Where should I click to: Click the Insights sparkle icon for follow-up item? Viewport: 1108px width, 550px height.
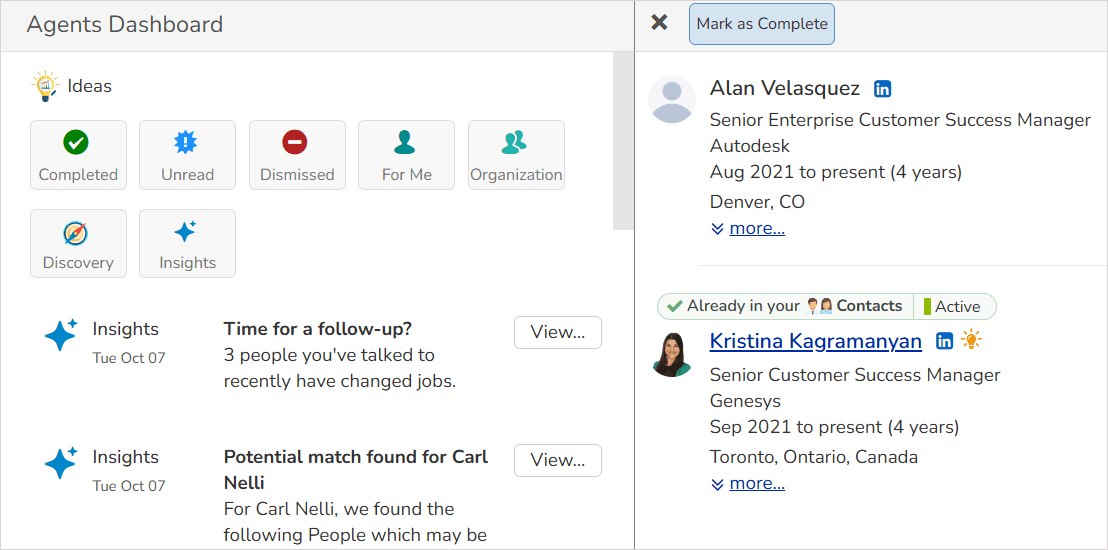(x=61, y=335)
